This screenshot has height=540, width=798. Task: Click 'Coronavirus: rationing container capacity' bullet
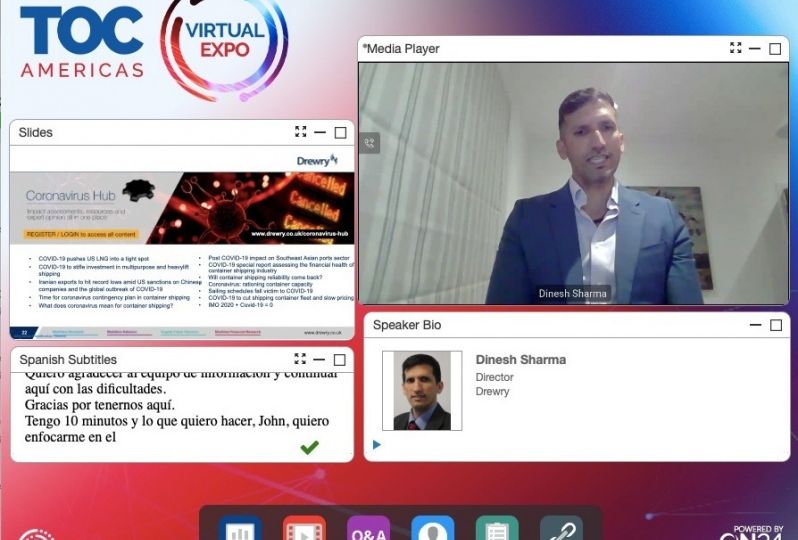(261, 284)
